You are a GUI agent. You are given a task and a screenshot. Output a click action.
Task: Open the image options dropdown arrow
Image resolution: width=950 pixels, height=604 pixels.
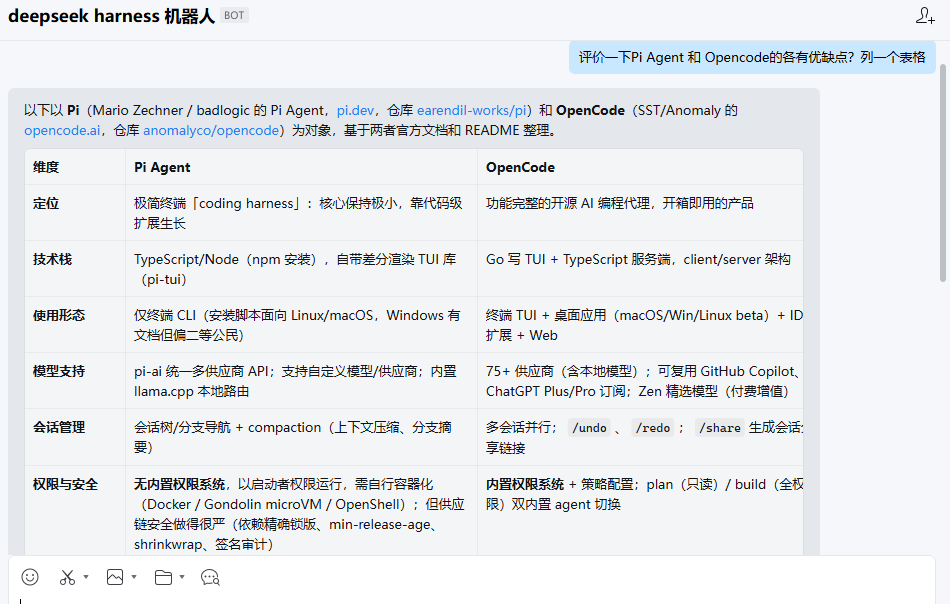pos(134,577)
